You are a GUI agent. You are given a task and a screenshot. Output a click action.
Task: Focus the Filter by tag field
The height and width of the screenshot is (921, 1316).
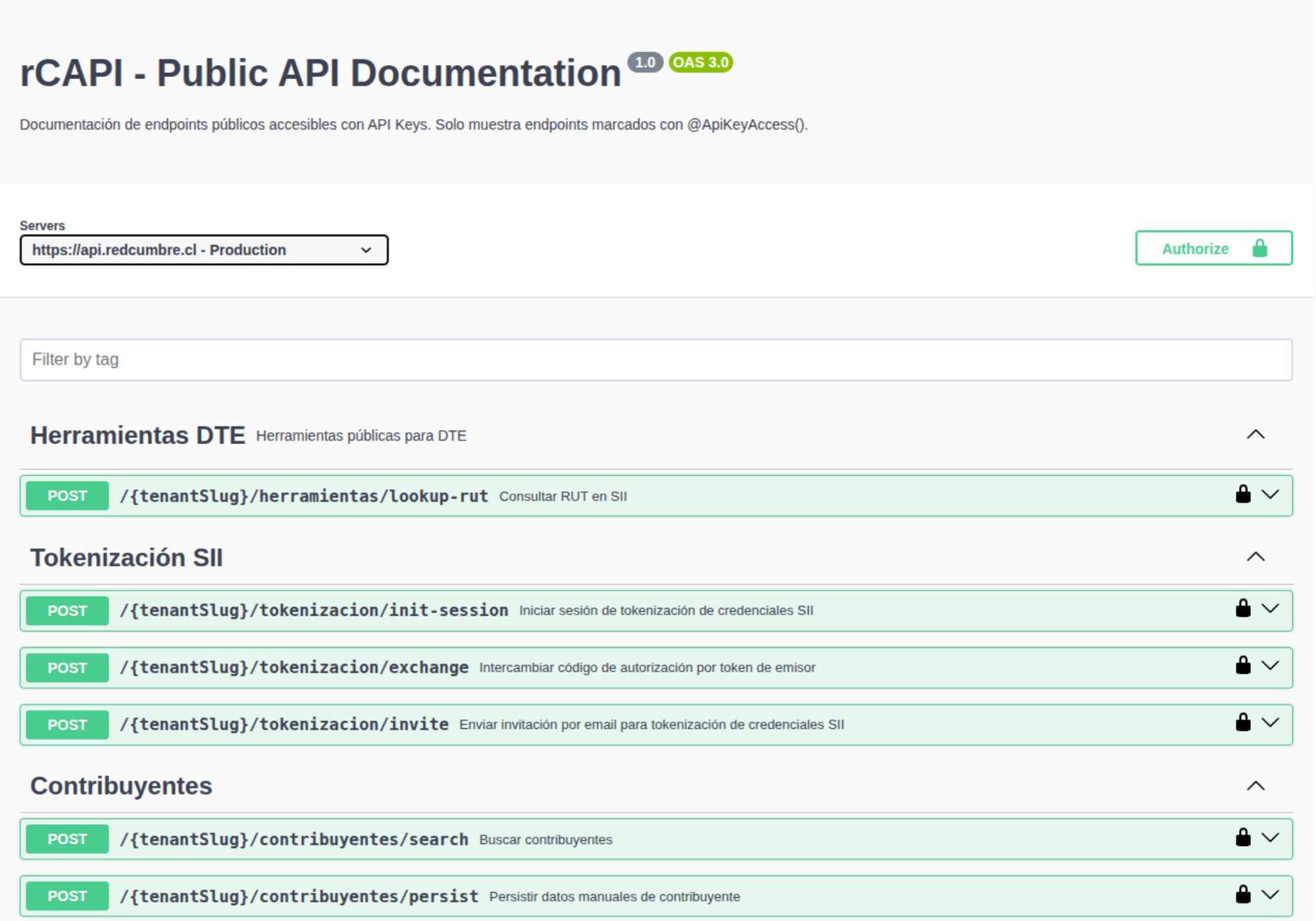click(656, 360)
